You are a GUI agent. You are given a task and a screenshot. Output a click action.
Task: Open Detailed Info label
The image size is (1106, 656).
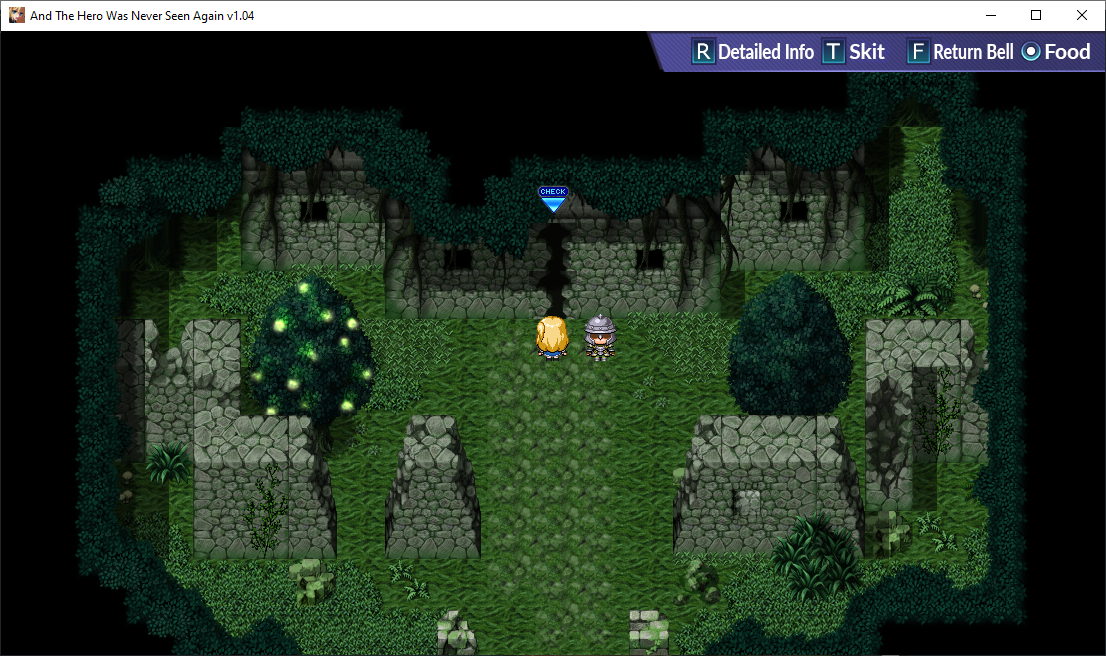[x=766, y=51]
